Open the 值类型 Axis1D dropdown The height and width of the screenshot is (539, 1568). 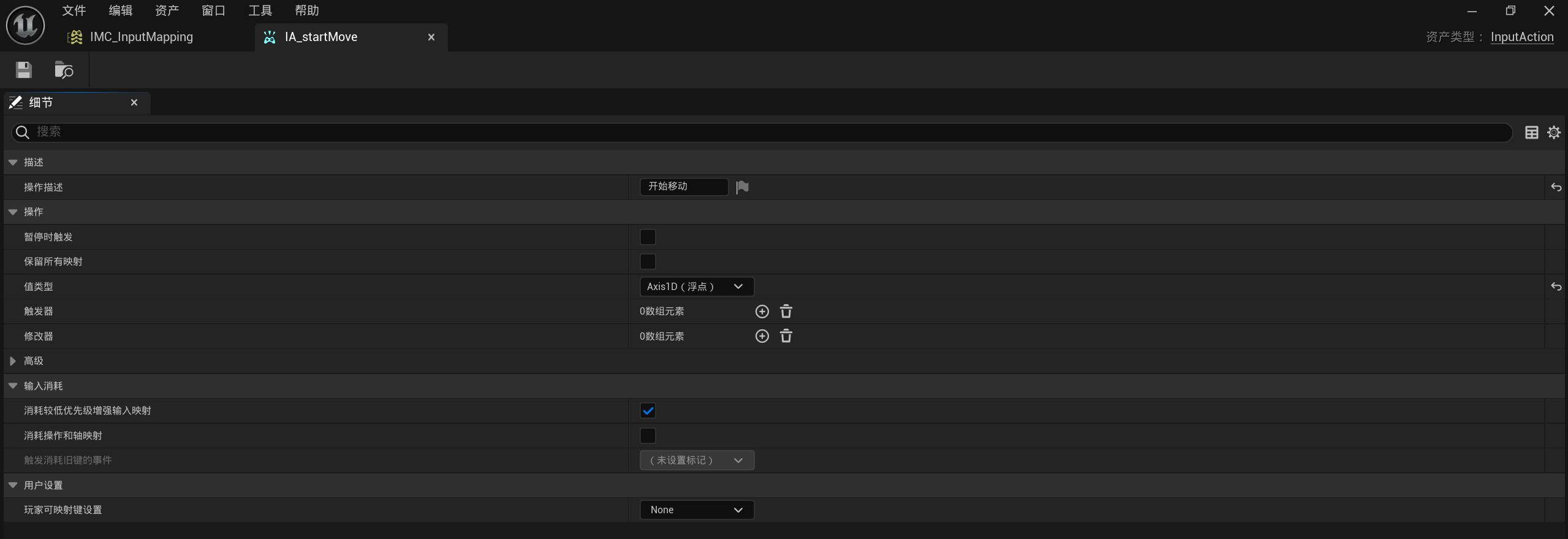coord(696,286)
